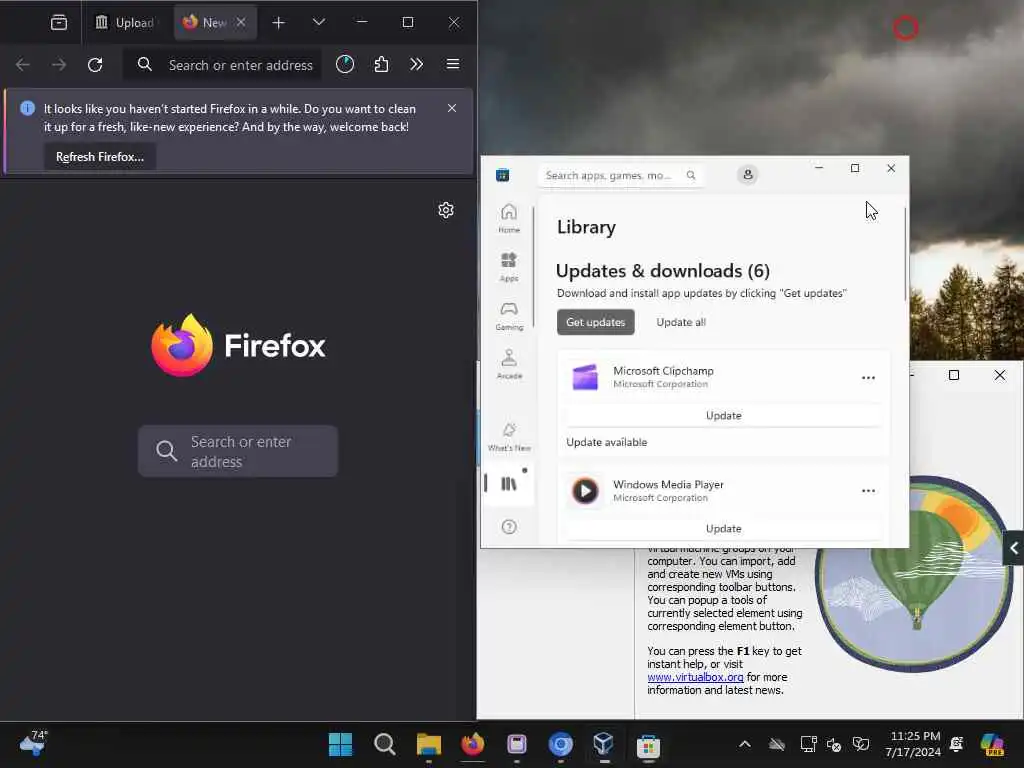This screenshot has width=1024, height=768.
Task: Open the Store account profile icon
Action: (748, 174)
